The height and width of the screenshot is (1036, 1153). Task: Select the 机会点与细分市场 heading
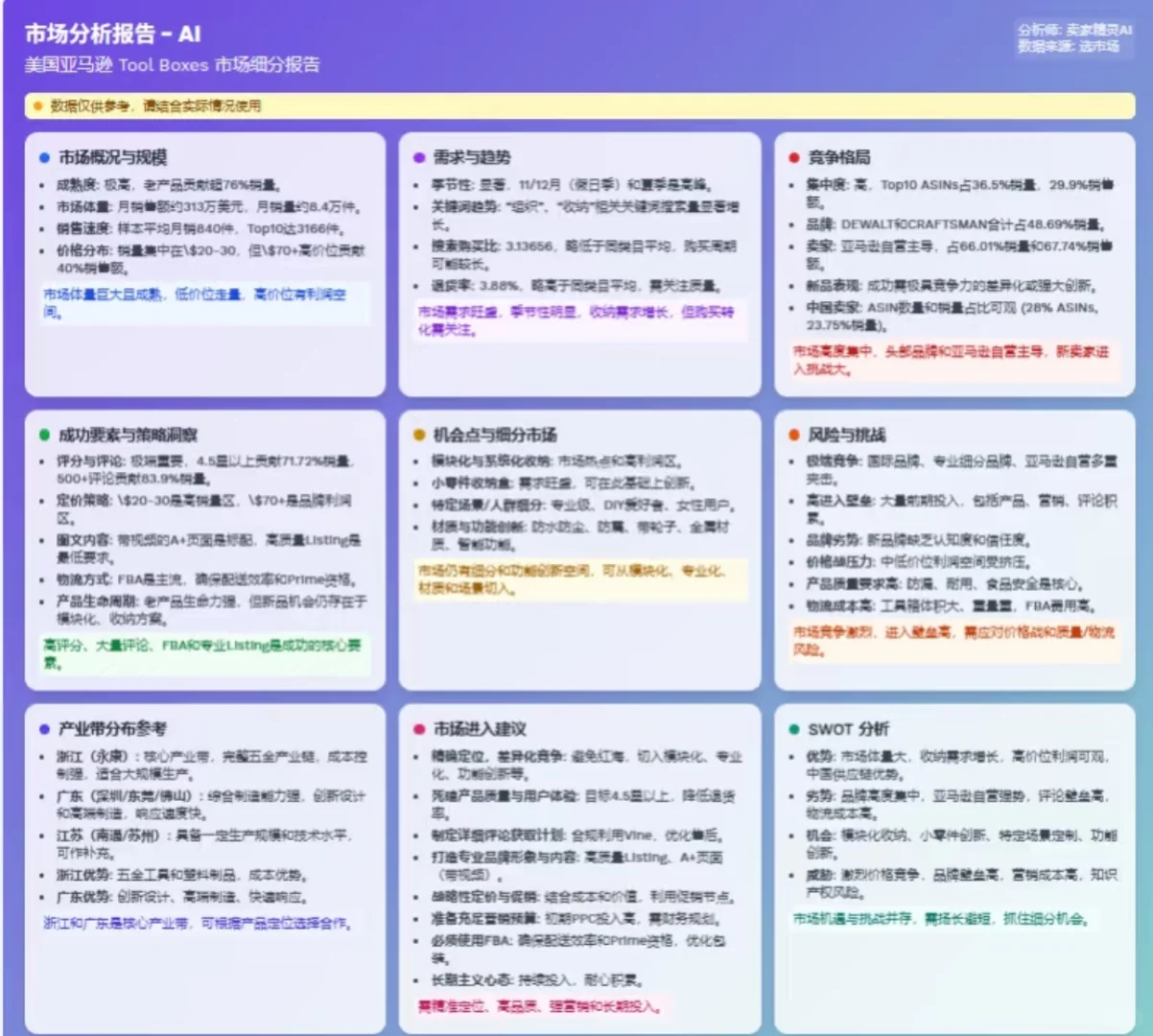click(495, 435)
